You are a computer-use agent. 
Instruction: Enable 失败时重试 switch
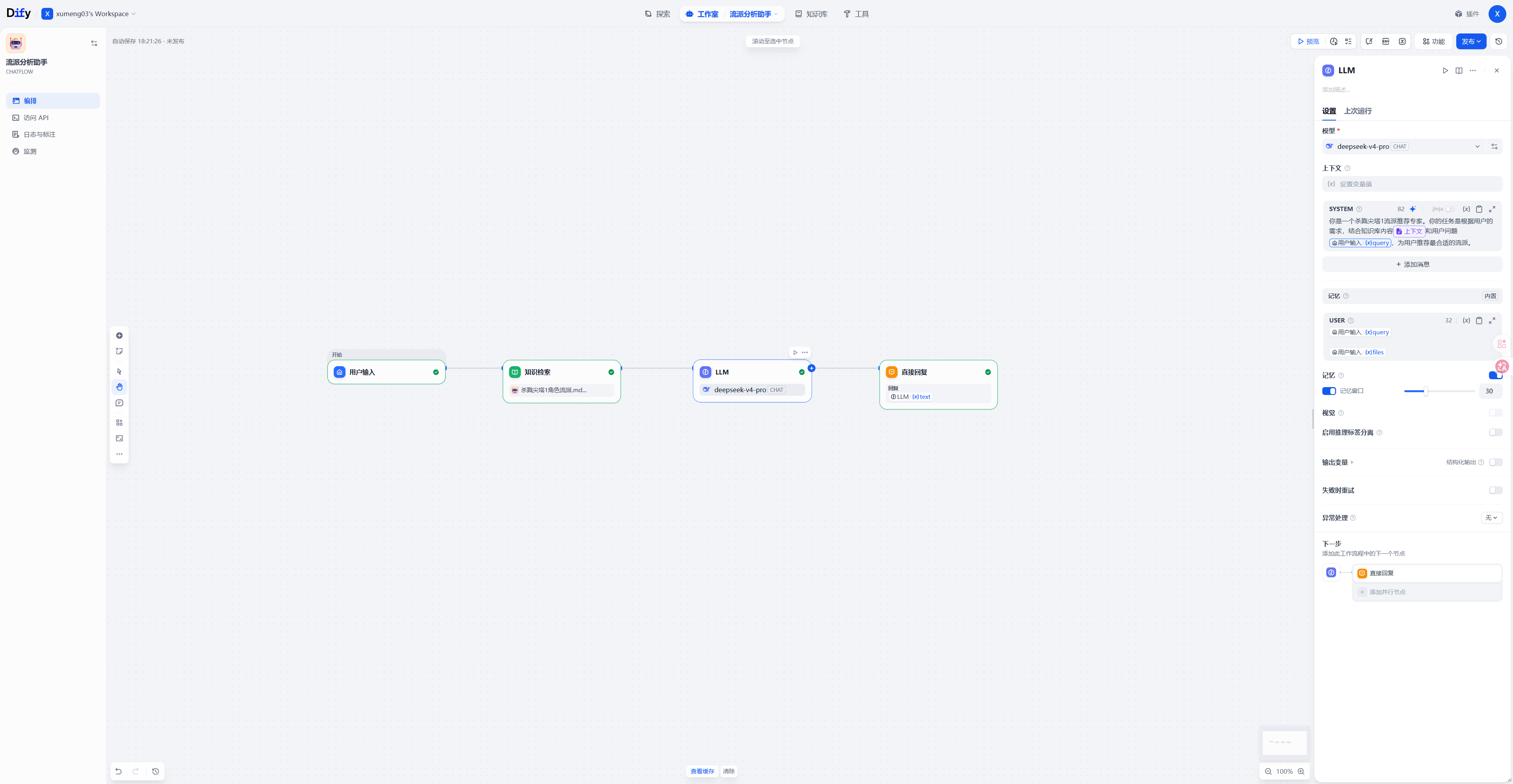click(1496, 491)
